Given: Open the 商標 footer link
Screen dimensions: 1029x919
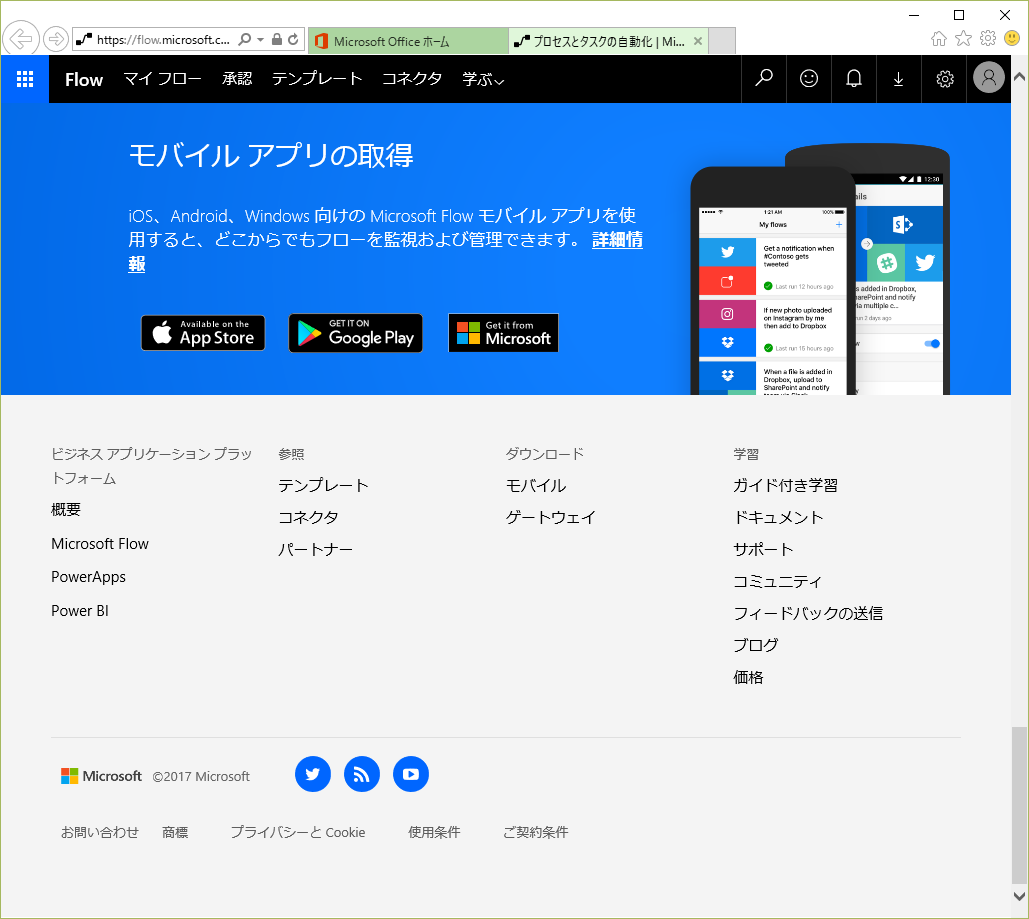Looking at the screenshot, I should [x=175, y=832].
